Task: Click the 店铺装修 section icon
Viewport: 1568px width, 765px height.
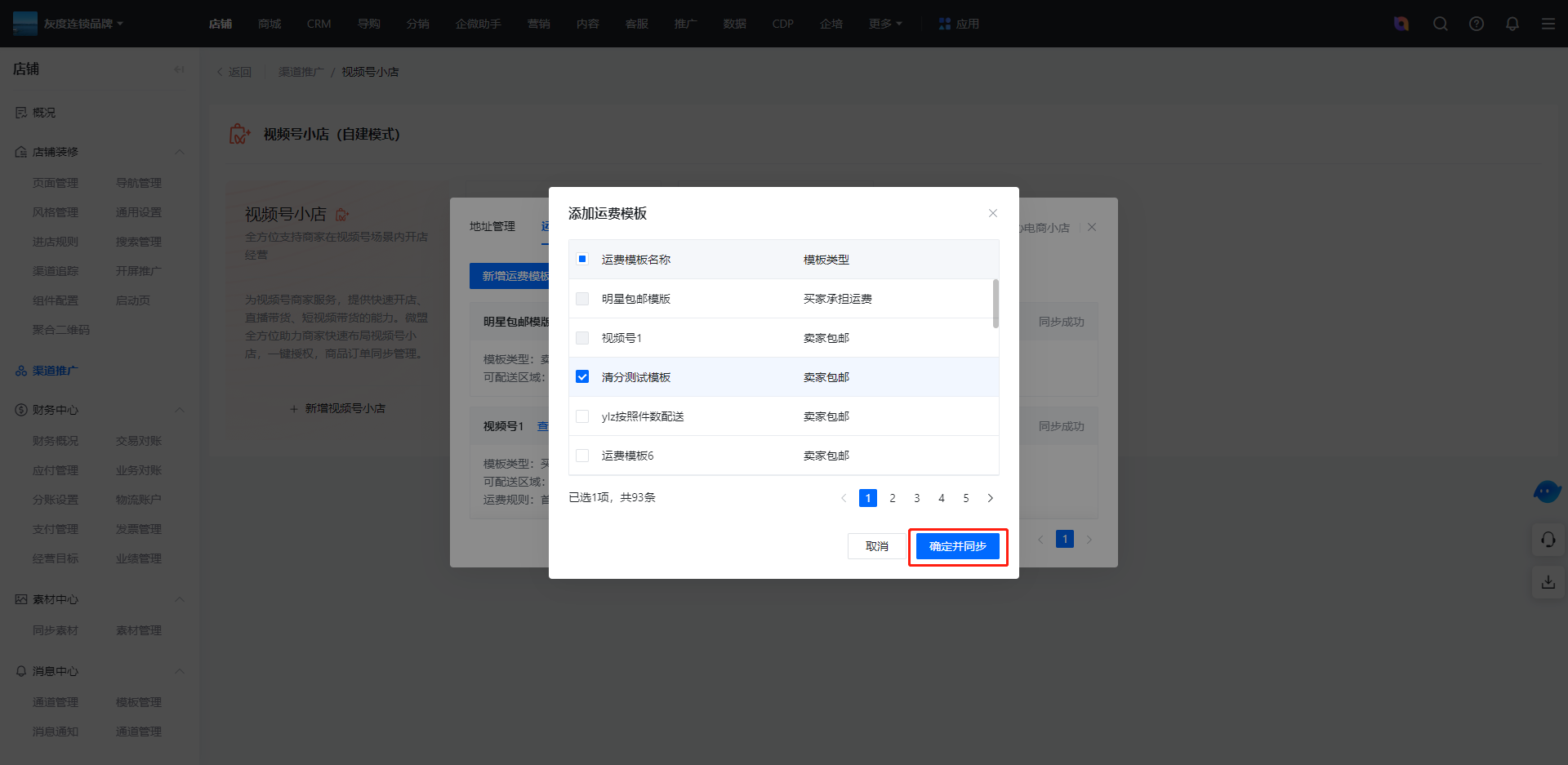Action: [x=21, y=152]
